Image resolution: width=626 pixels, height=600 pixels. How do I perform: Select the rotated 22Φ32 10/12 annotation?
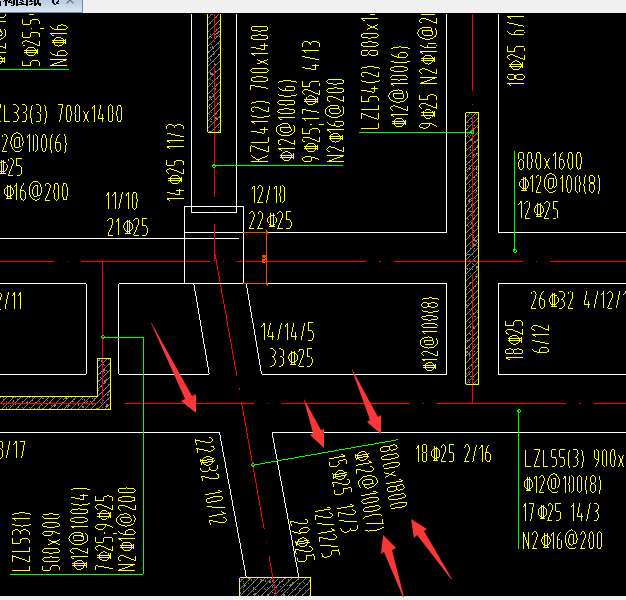tap(211, 481)
